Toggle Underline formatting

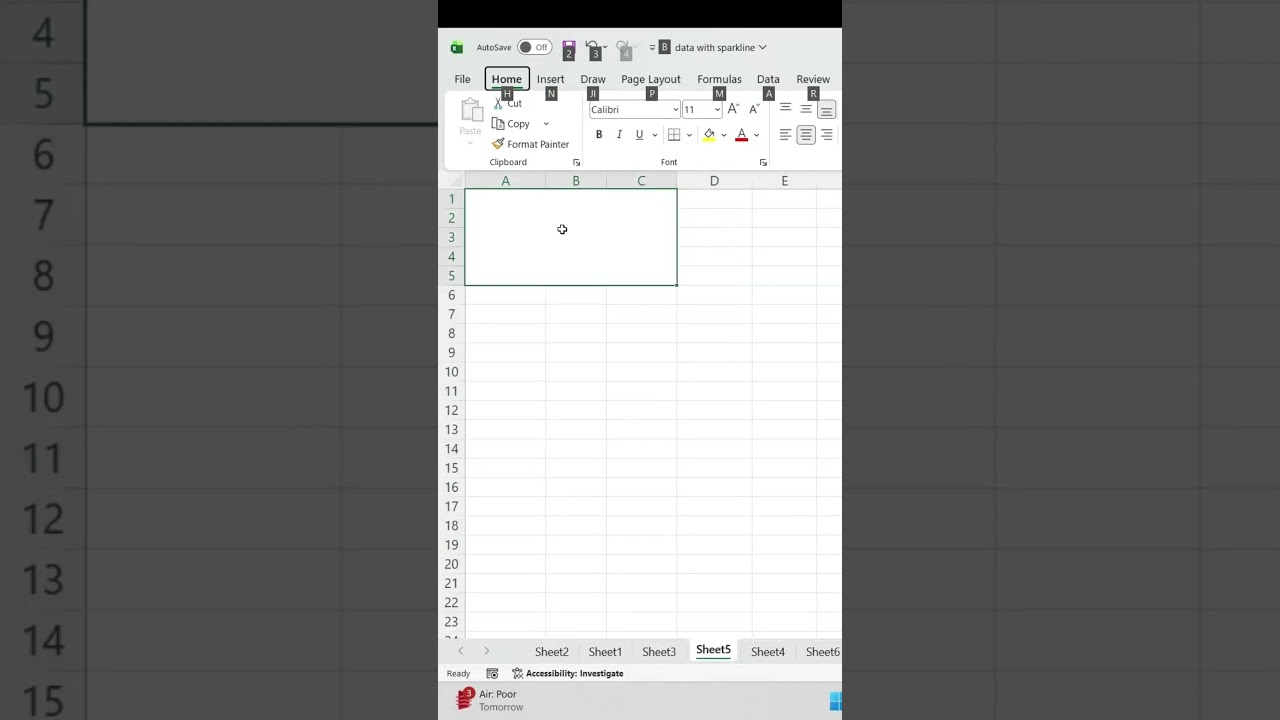click(639, 135)
